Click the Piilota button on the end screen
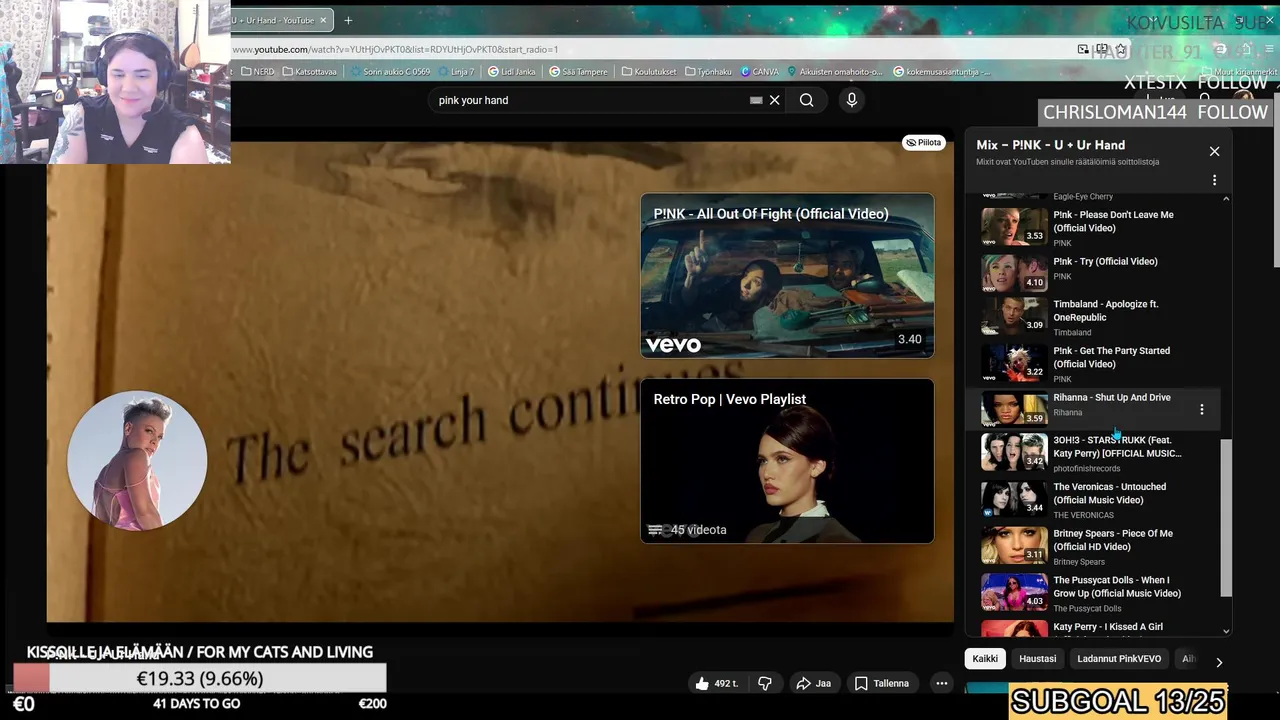The image size is (1280, 720). (923, 143)
